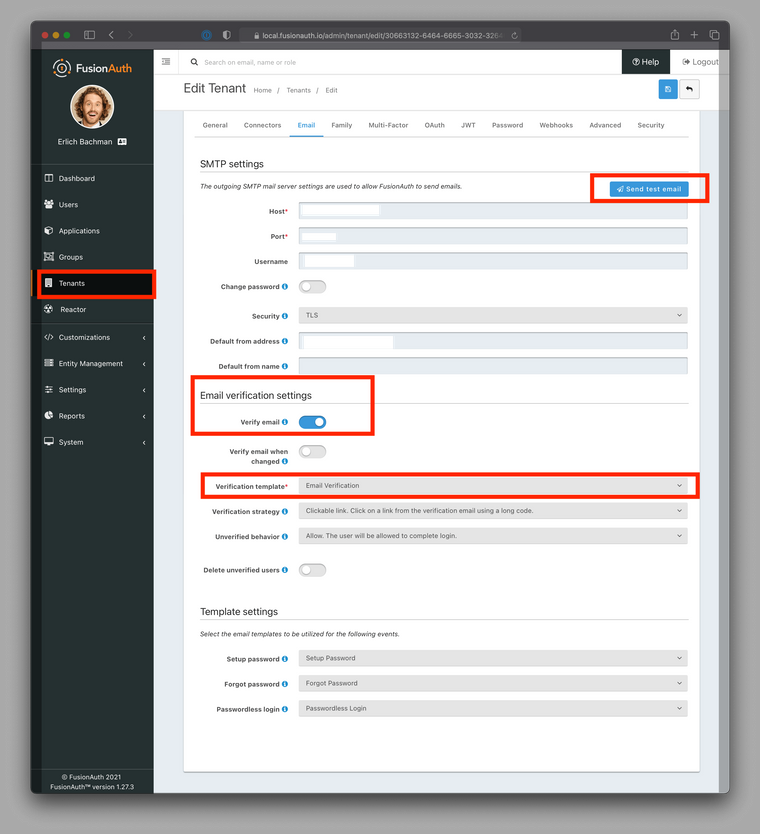
Task: Click the Send test email button
Action: click(649, 189)
